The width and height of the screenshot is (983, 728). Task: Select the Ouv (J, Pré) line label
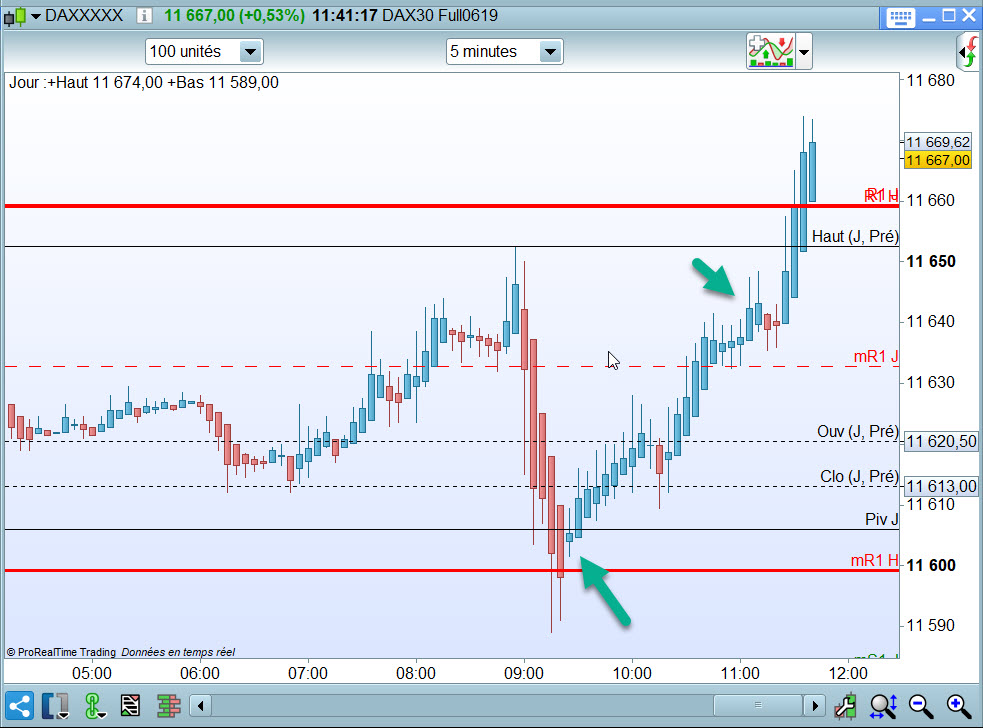click(x=858, y=431)
